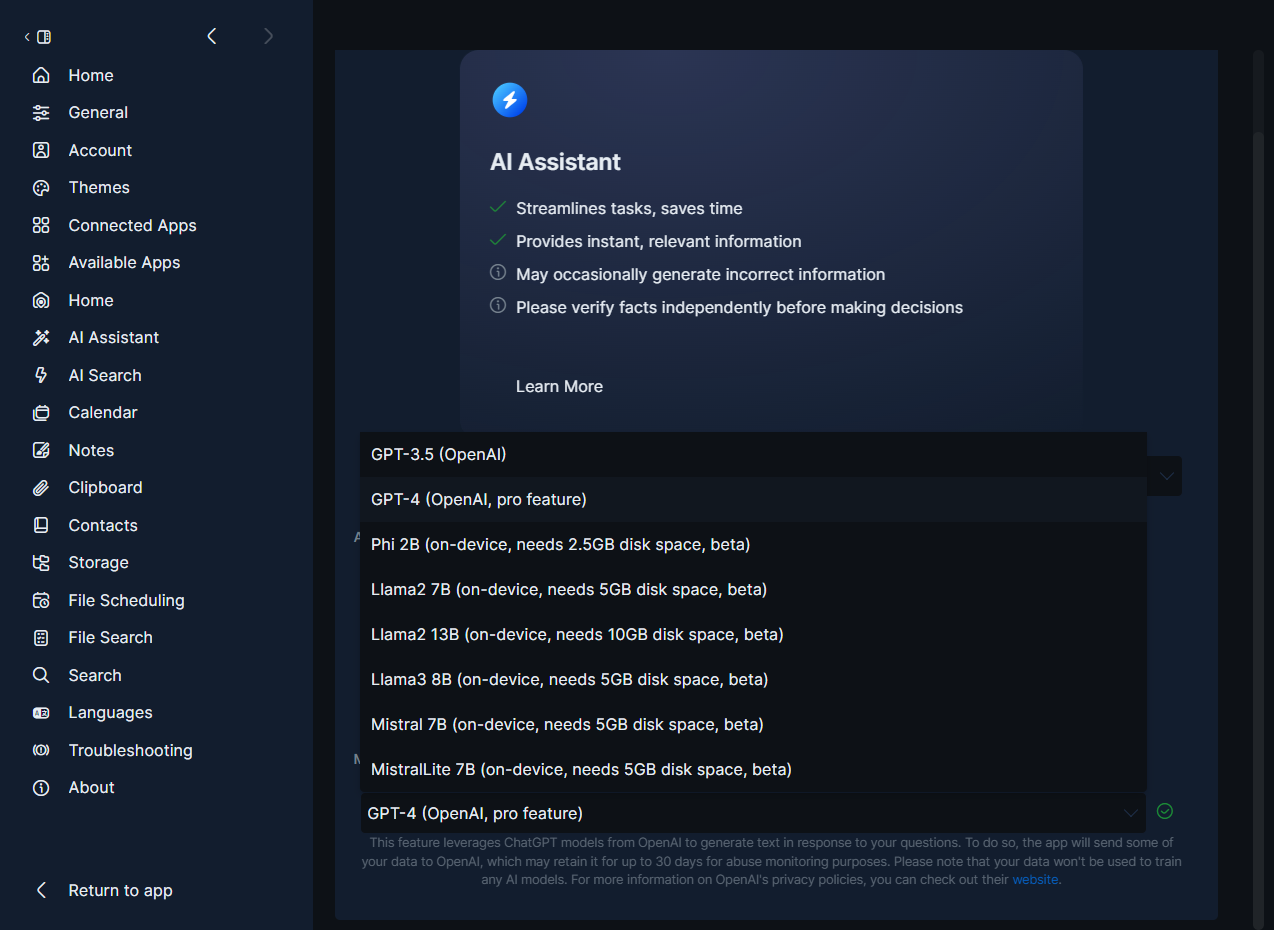Open the Languages settings icon

click(40, 712)
